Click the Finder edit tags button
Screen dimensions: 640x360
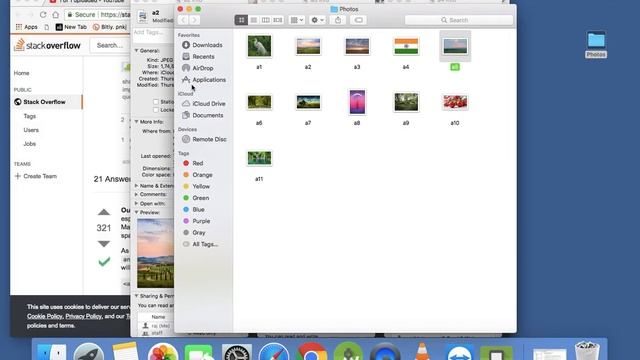click(358, 20)
